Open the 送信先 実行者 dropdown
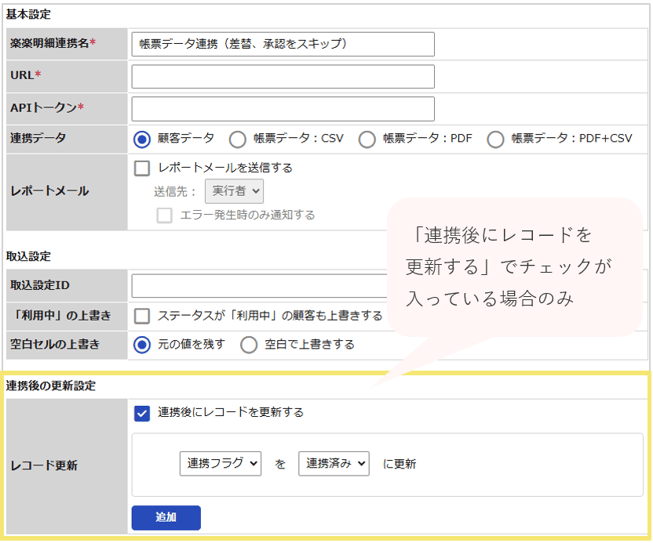Screen dimensions: 653x543 234,191
